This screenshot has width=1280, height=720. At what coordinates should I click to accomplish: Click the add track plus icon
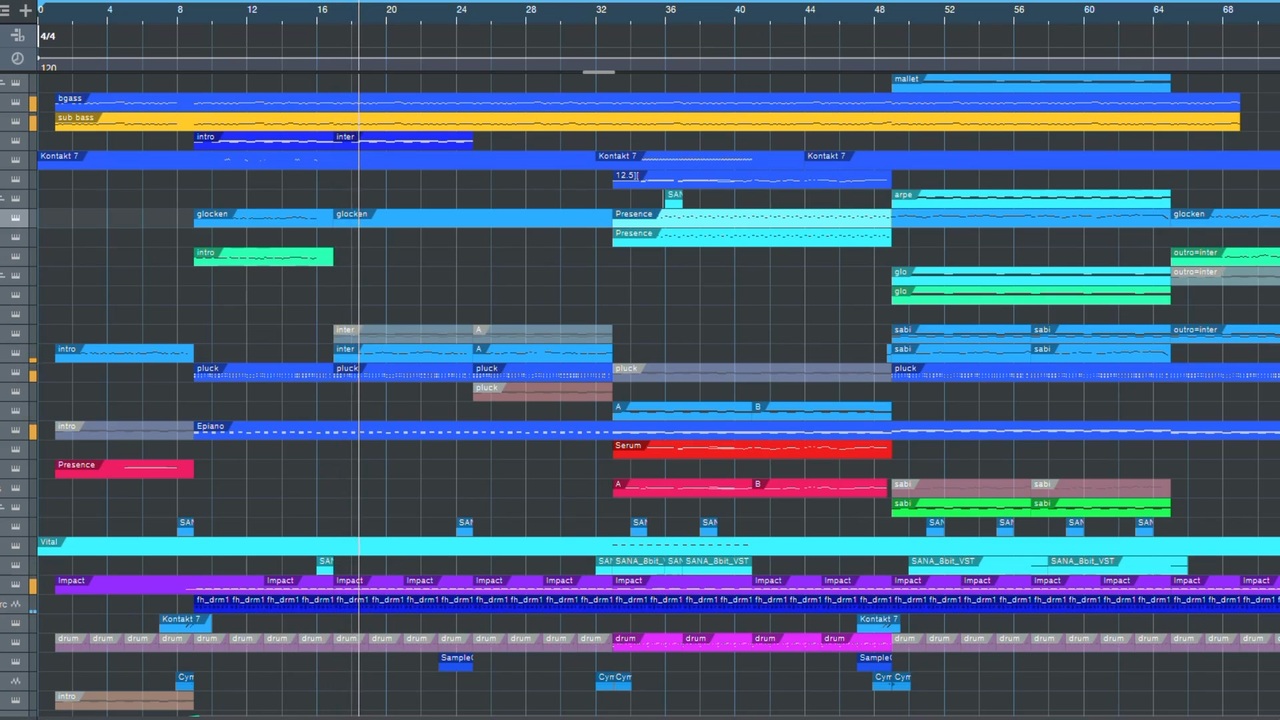pos(25,10)
